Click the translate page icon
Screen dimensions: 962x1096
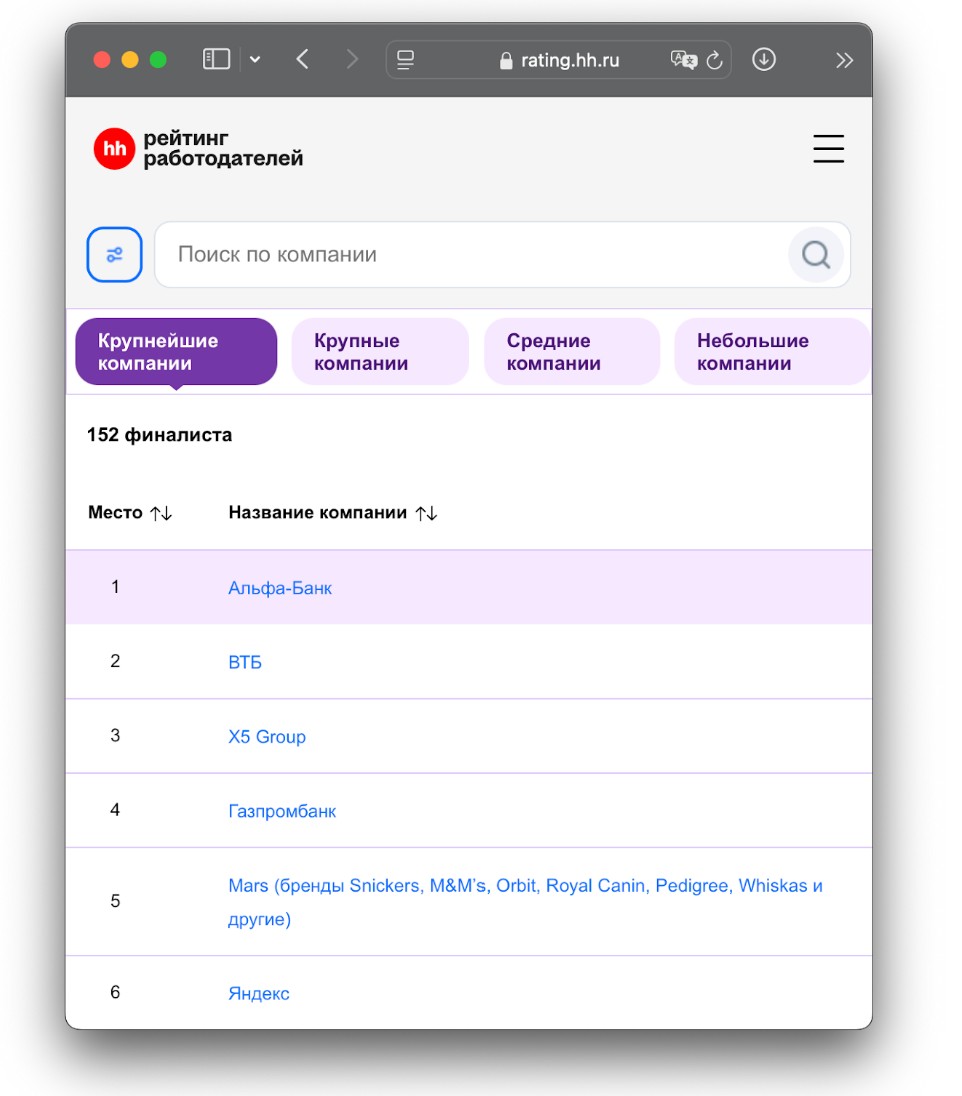[684, 60]
